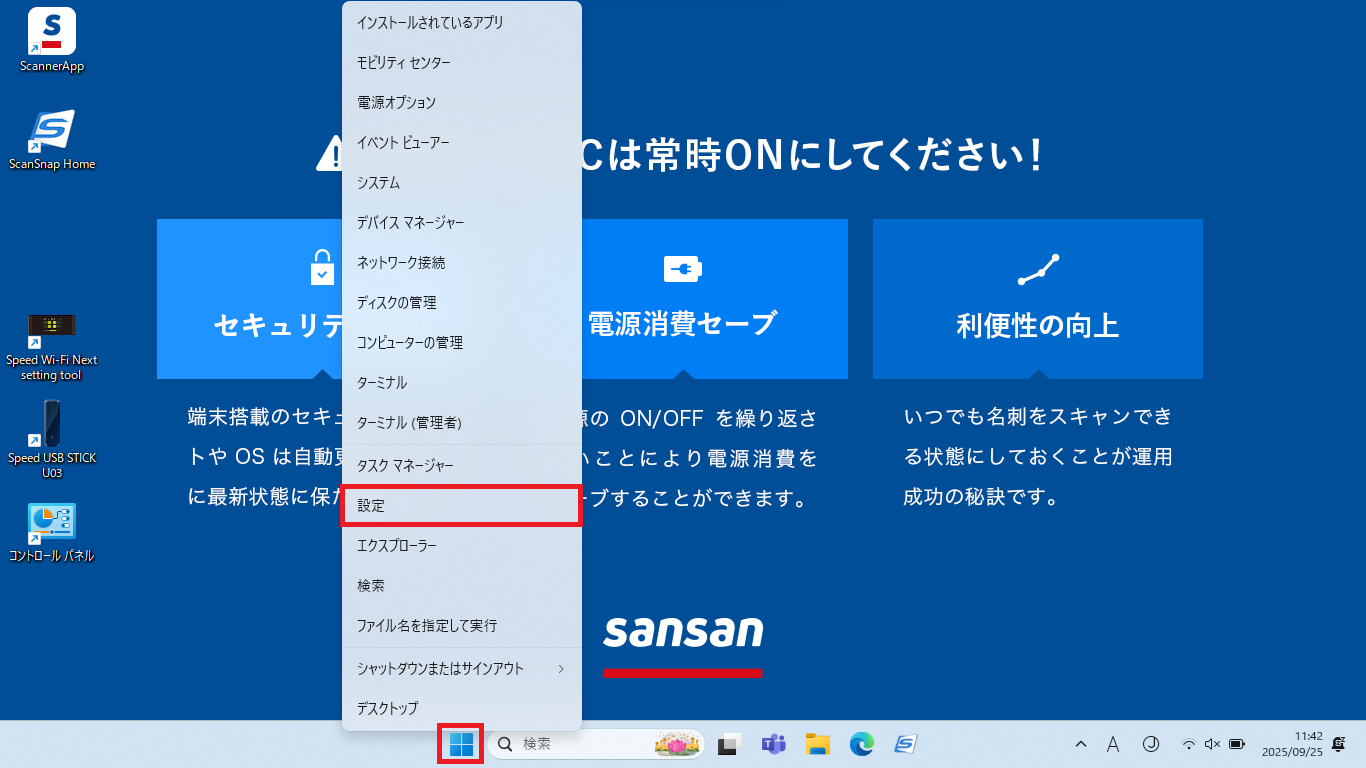The height and width of the screenshot is (768, 1366).
Task: Click the IME options icon in tray
Action: (x=1150, y=744)
